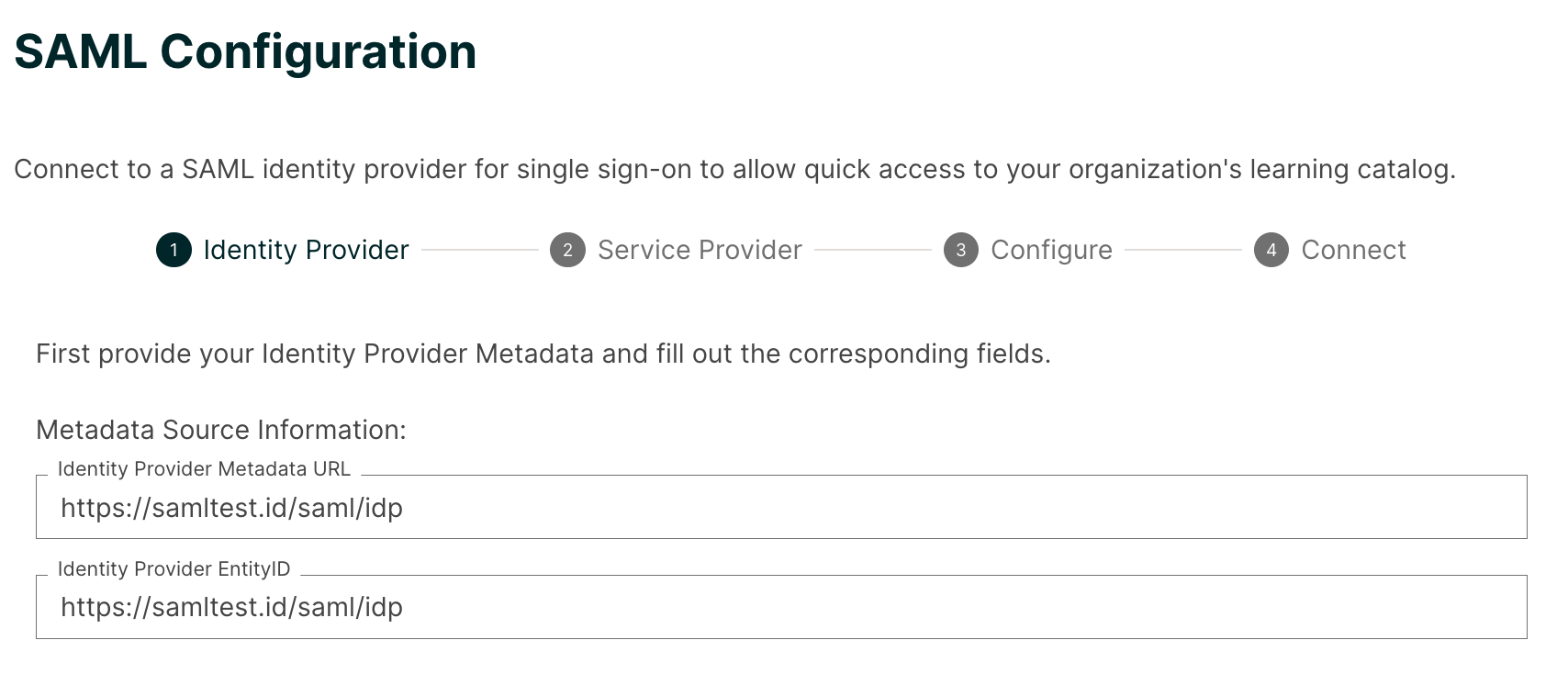The image size is (1568, 674).
Task: Click the numbered circle beside Configure
Action: (x=961, y=250)
